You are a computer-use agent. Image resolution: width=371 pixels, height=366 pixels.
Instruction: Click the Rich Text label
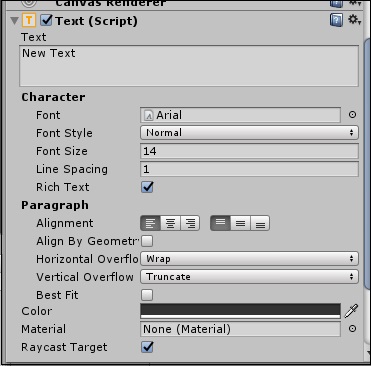[63, 187]
